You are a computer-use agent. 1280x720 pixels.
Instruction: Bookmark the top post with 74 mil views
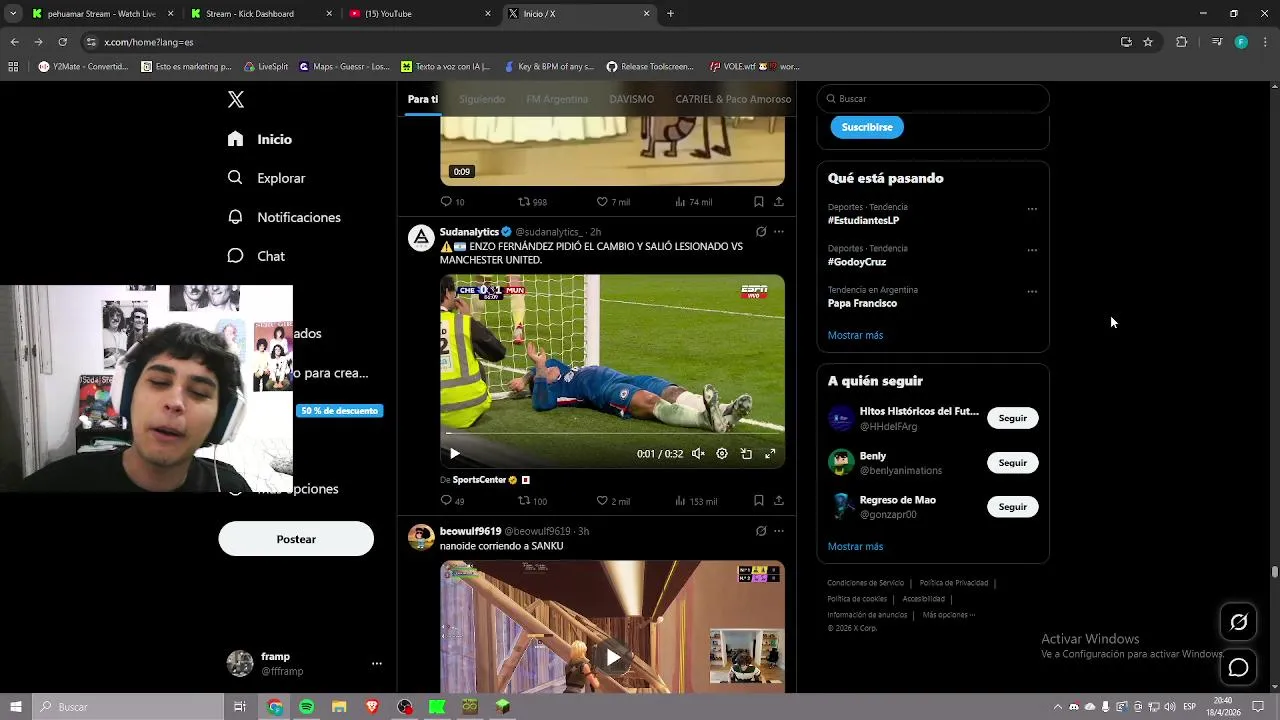coord(759,202)
